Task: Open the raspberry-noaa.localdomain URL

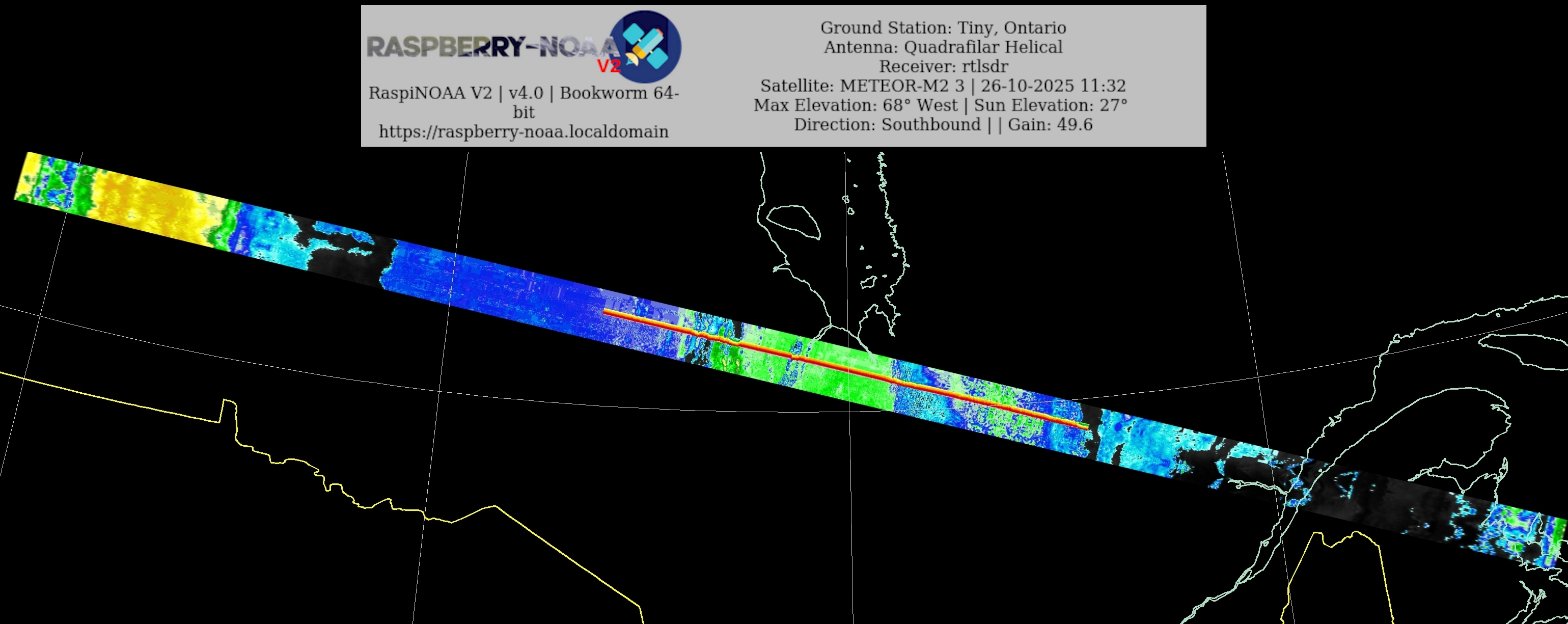Action: click(x=524, y=131)
